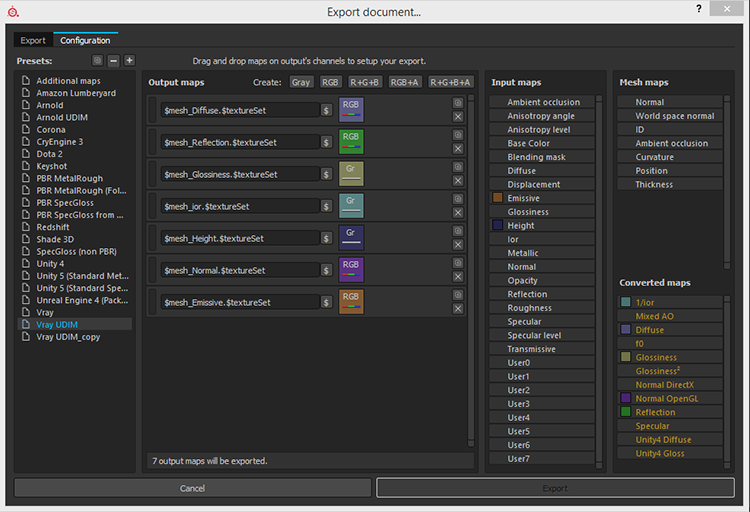Duplicate the Diffuse output map
The height and width of the screenshot is (512, 750).
[458, 103]
